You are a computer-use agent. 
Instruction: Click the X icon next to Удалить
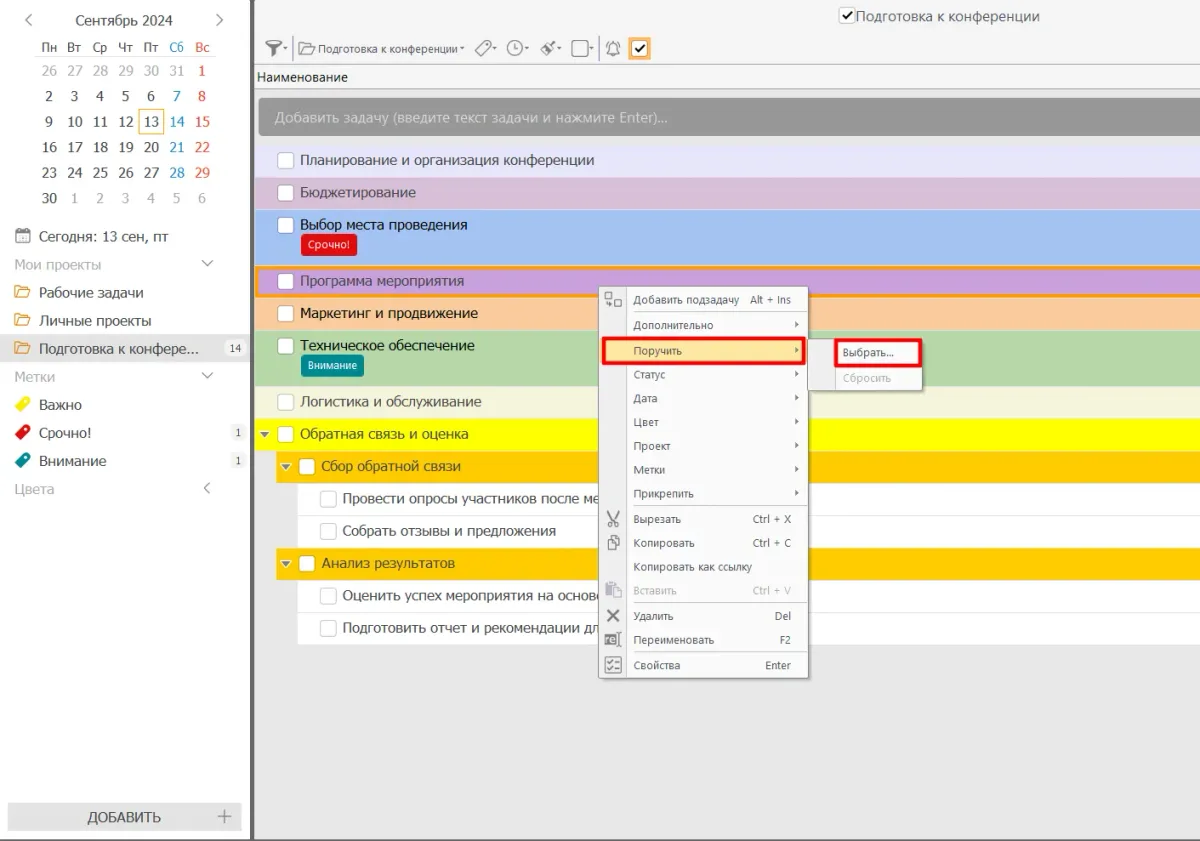[613, 616]
